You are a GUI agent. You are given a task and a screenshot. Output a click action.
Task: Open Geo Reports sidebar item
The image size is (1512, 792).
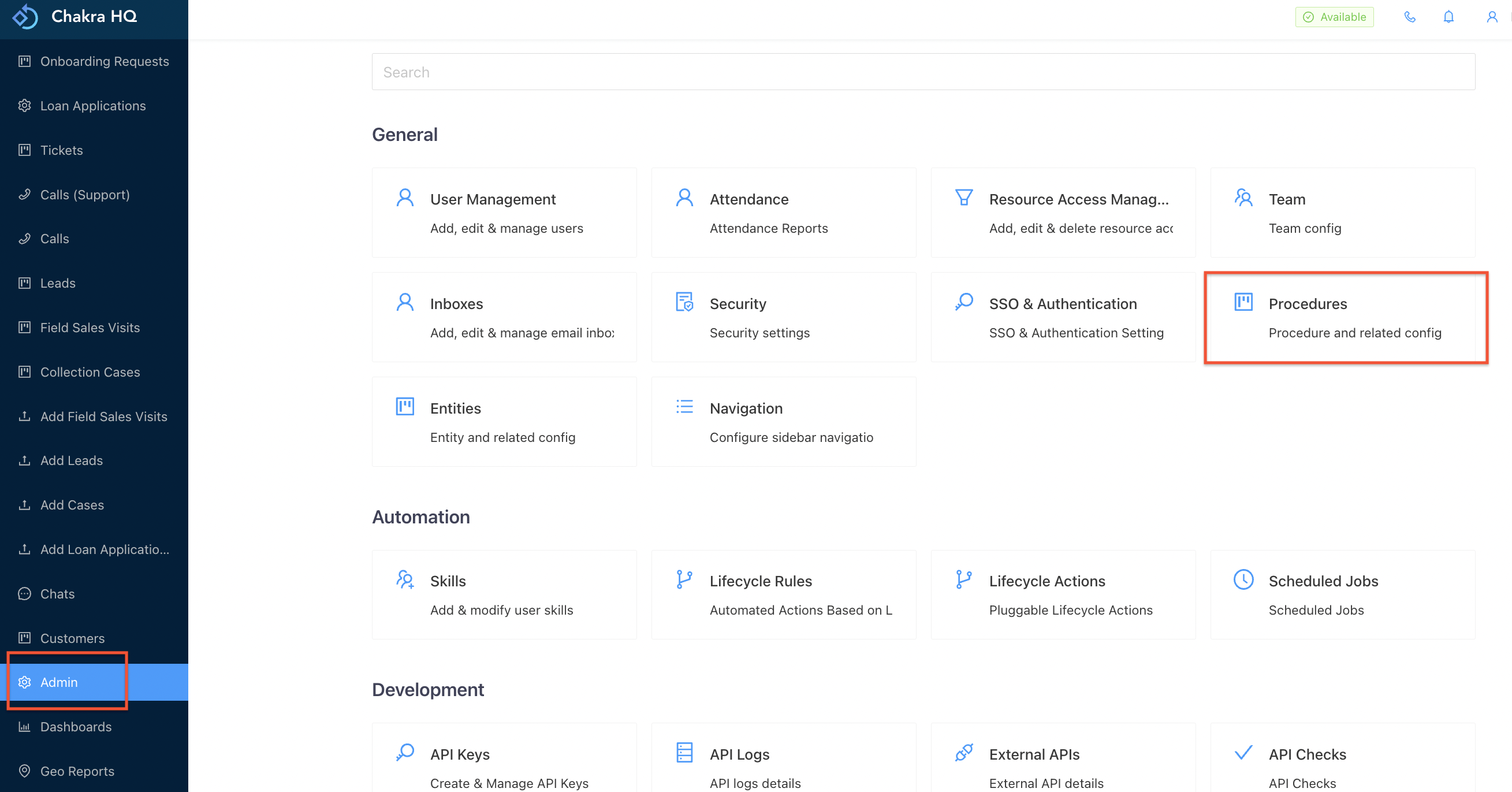point(77,771)
